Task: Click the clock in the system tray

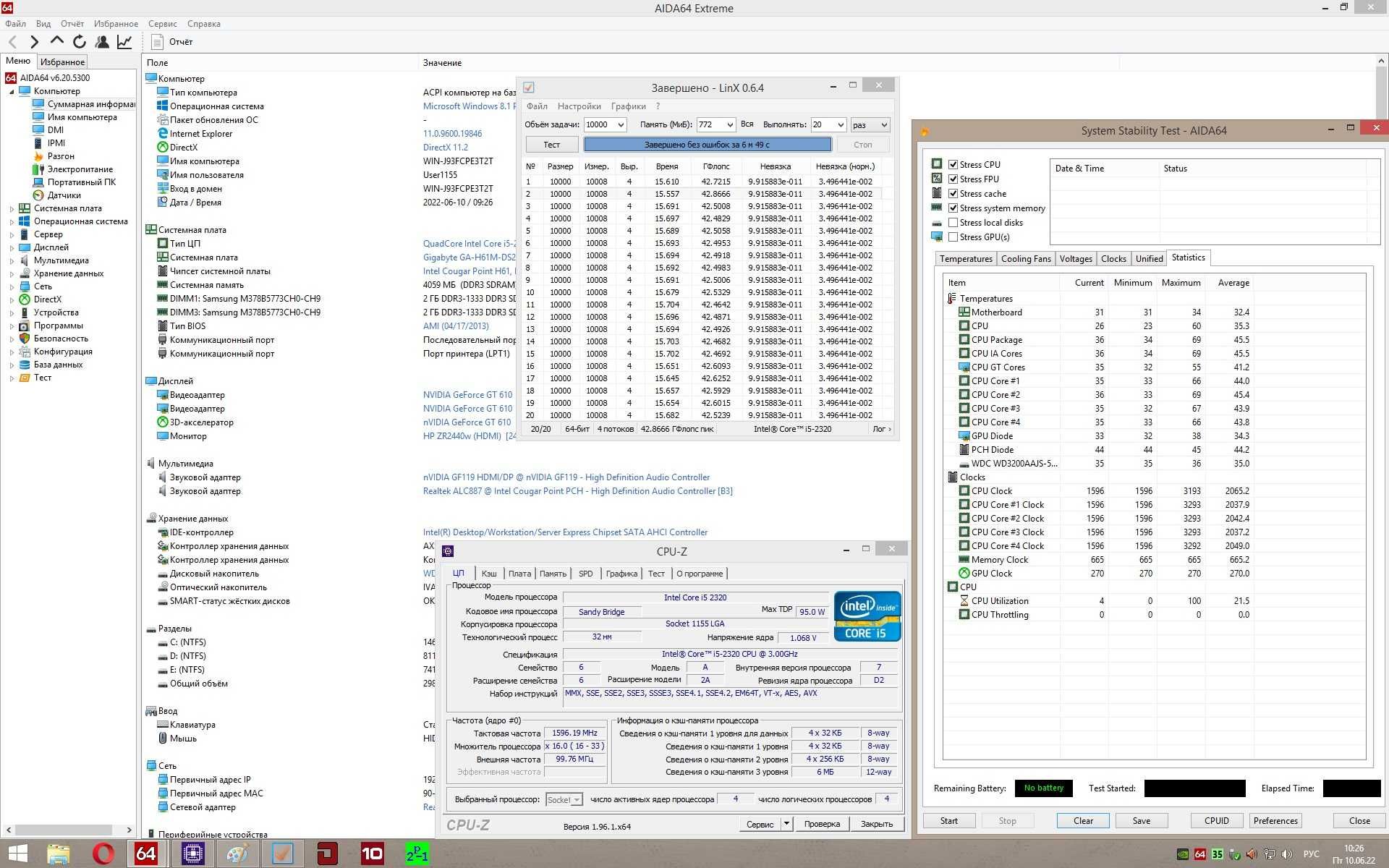Action: click(1354, 854)
